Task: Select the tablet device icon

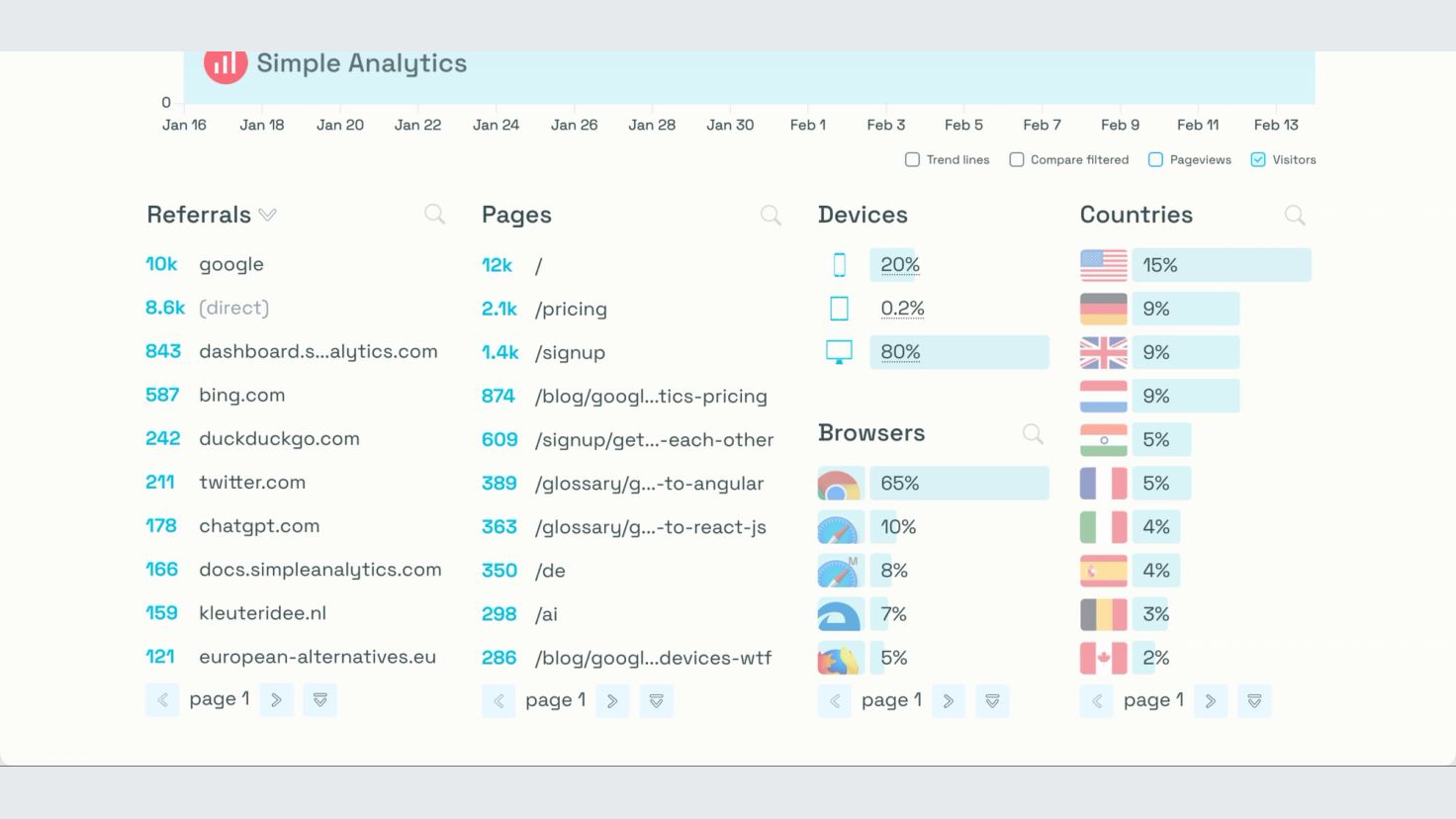Action: [x=839, y=309]
